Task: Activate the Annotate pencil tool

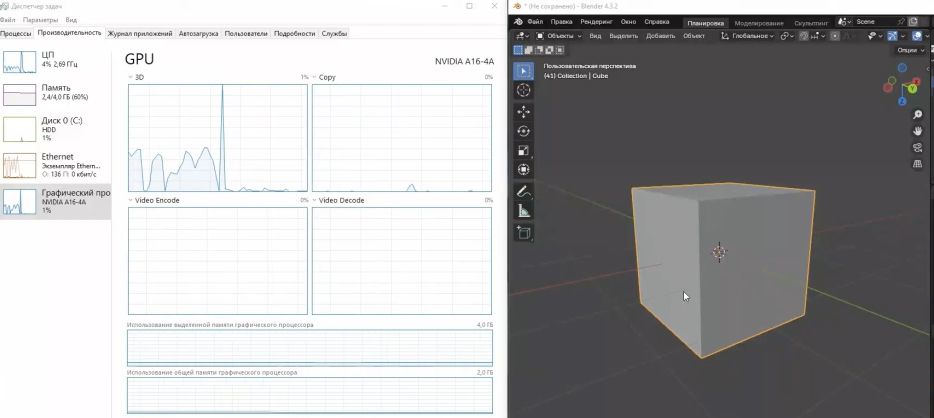Action: (524, 191)
